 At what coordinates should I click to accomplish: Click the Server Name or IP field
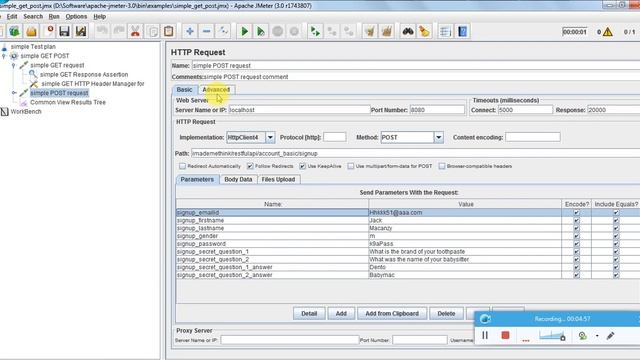point(299,110)
